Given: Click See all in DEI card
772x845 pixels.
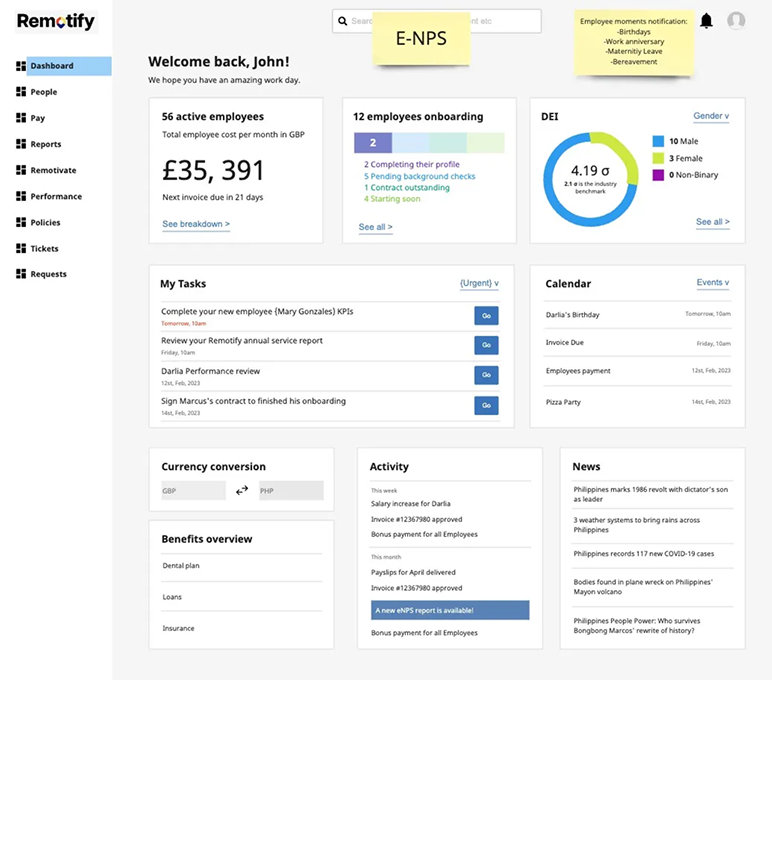Looking at the screenshot, I should [713, 222].
